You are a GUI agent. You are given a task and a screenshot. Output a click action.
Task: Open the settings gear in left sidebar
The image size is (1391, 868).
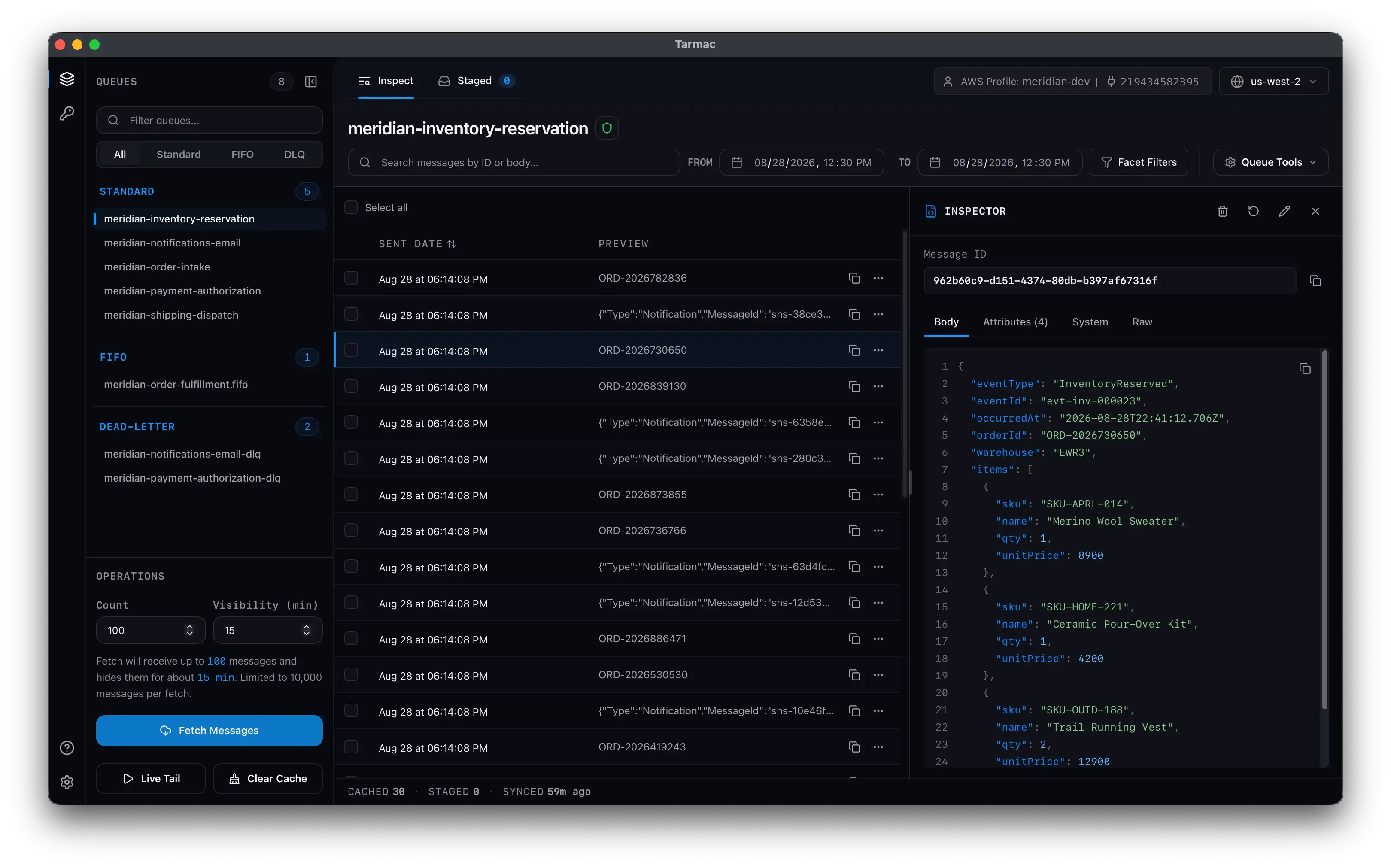[67, 782]
